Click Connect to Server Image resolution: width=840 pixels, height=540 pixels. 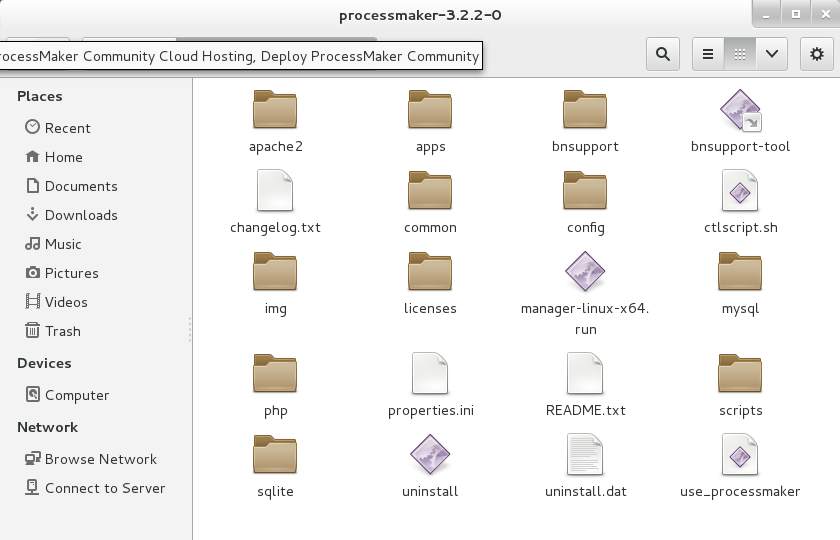[x=105, y=488]
